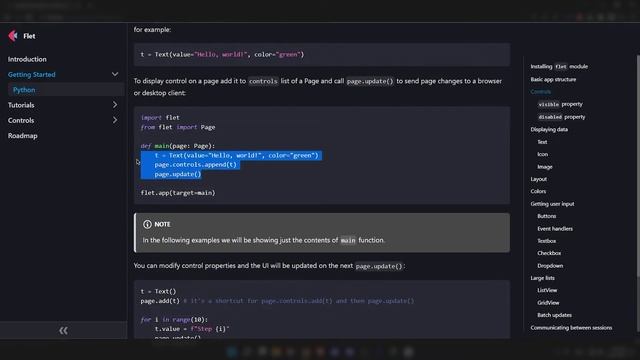
Task: Jump to Text section in contents
Action: point(542,142)
